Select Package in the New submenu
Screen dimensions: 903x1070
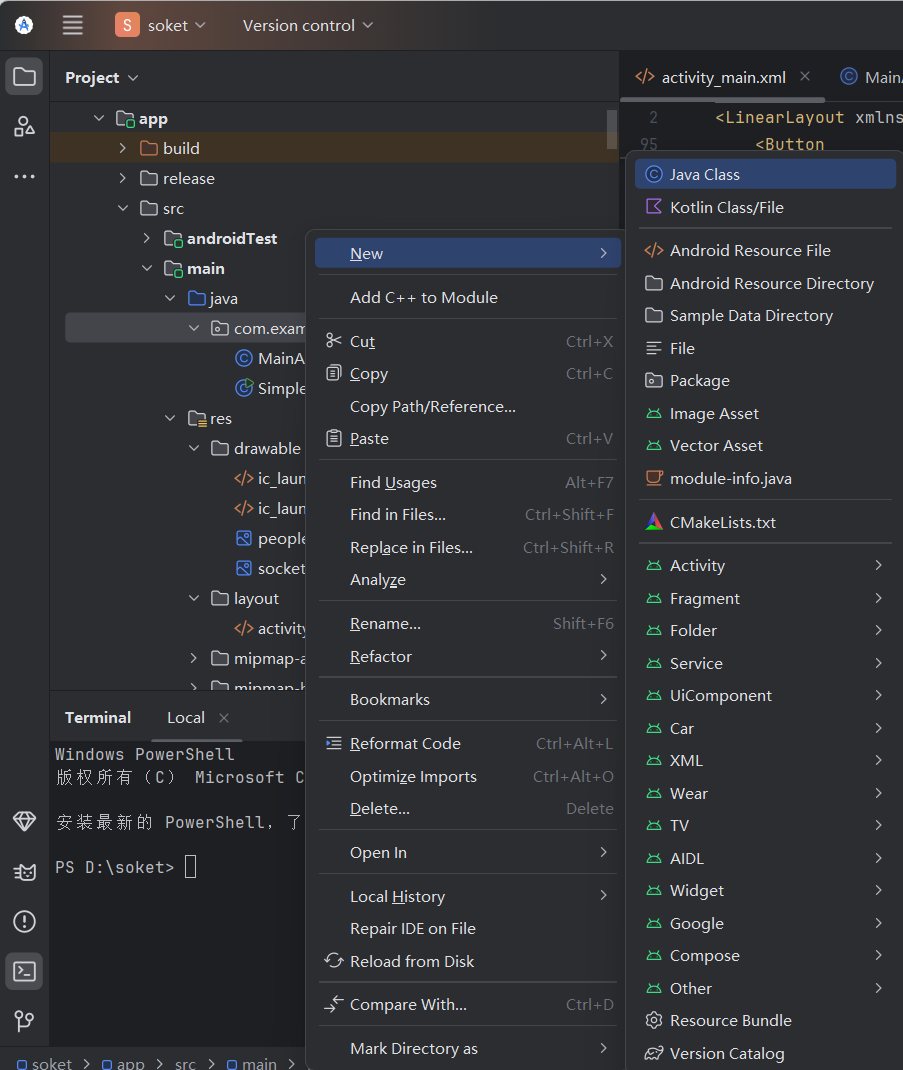(765, 381)
